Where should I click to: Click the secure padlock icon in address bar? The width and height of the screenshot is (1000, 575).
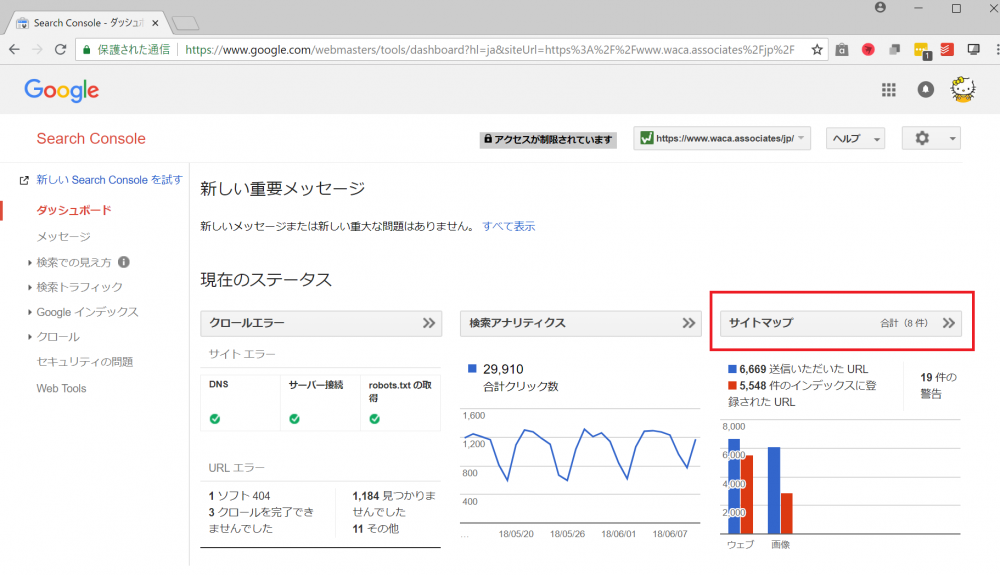tap(87, 50)
